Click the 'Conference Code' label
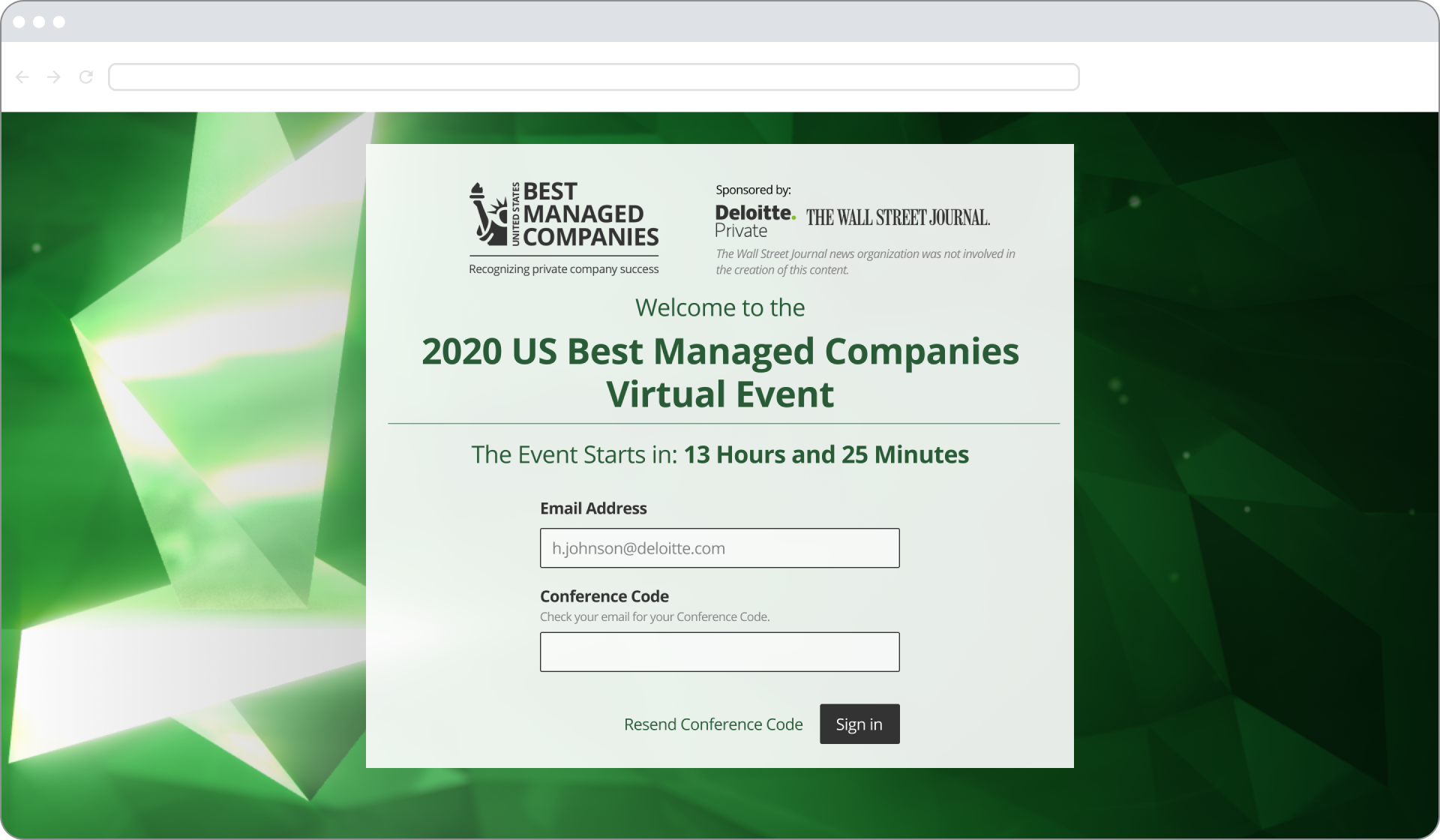The width and height of the screenshot is (1440, 840). pos(604,596)
